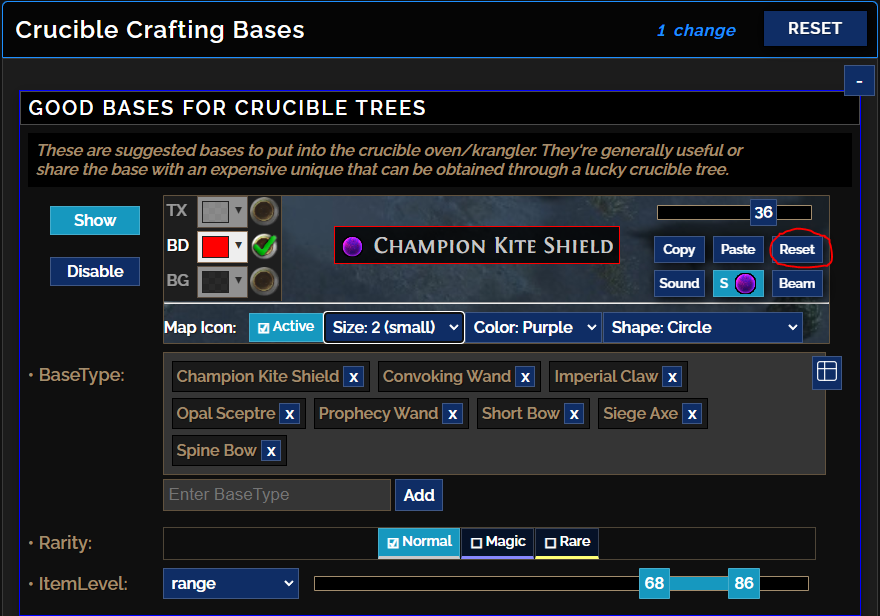Remove Champion Kite Shield via its x icon
This screenshot has height=616, width=880.
354,377
